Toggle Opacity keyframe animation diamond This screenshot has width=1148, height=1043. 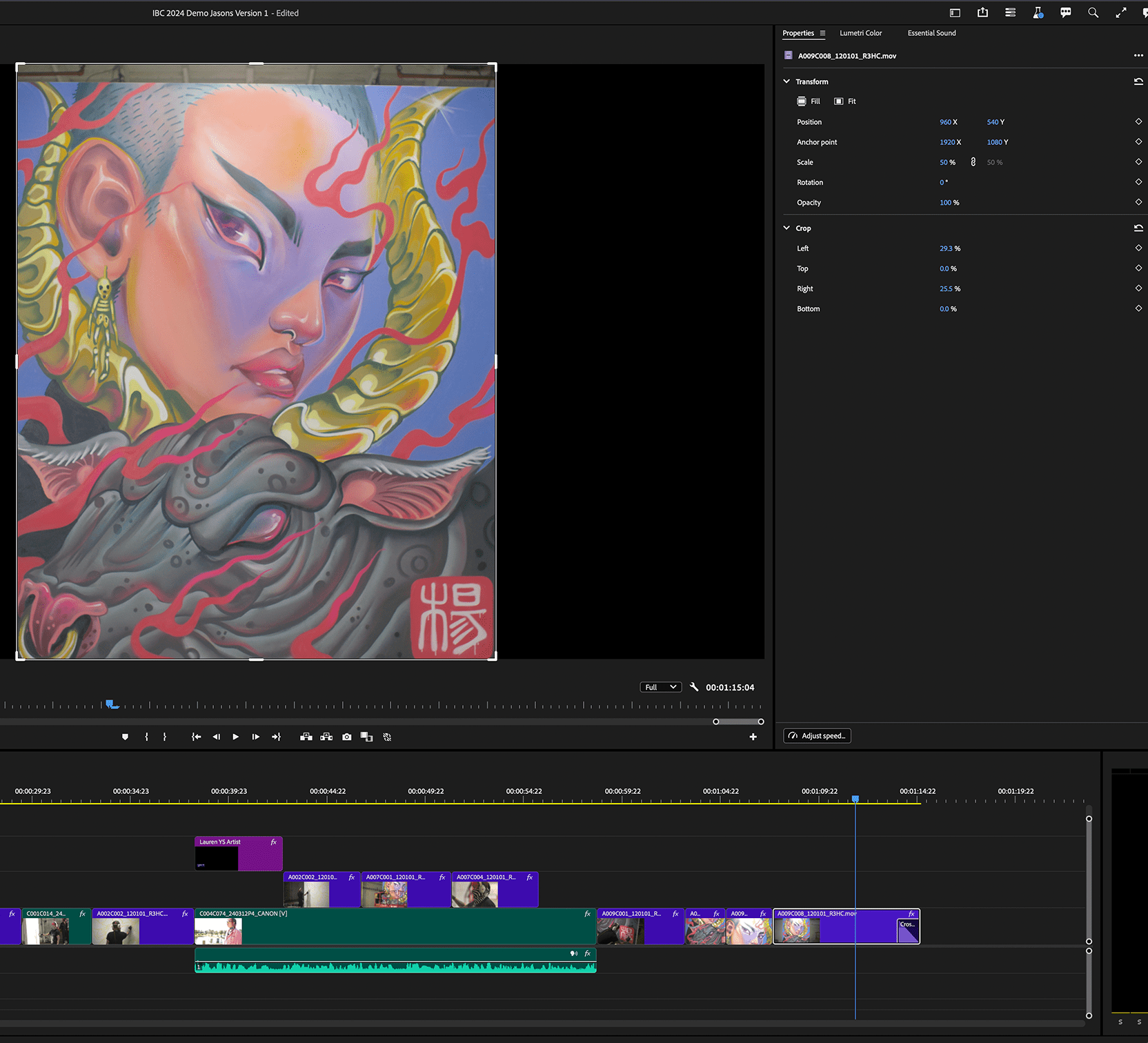tap(1138, 202)
